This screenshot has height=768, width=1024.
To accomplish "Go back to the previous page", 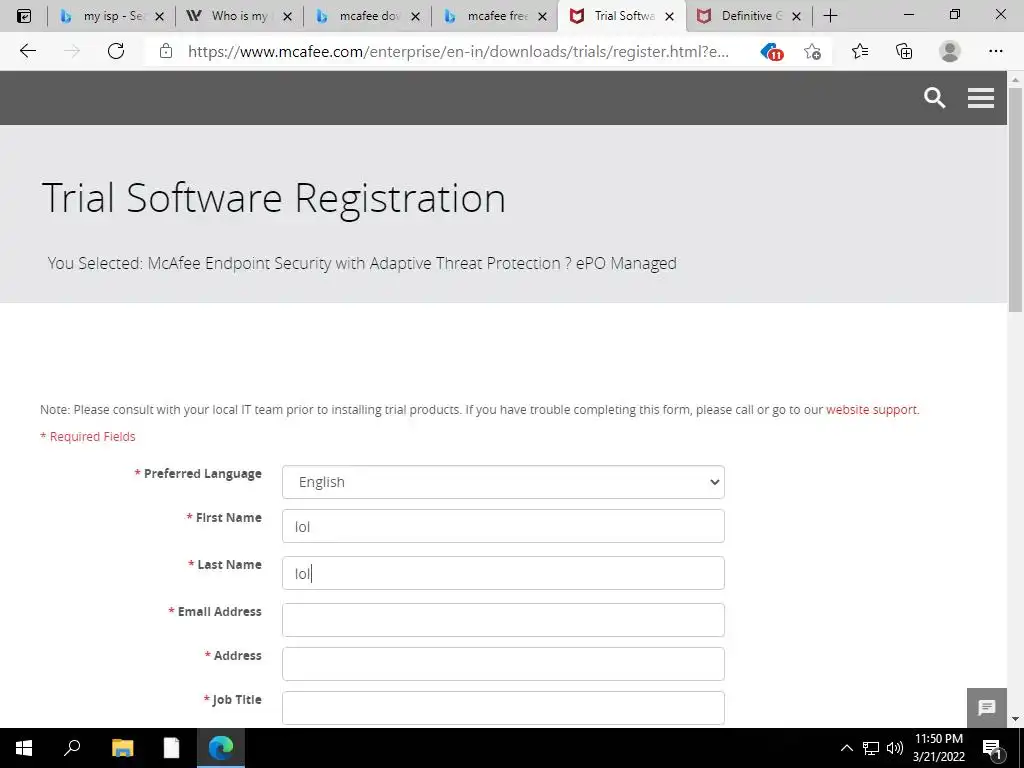I will tap(27, 51).
